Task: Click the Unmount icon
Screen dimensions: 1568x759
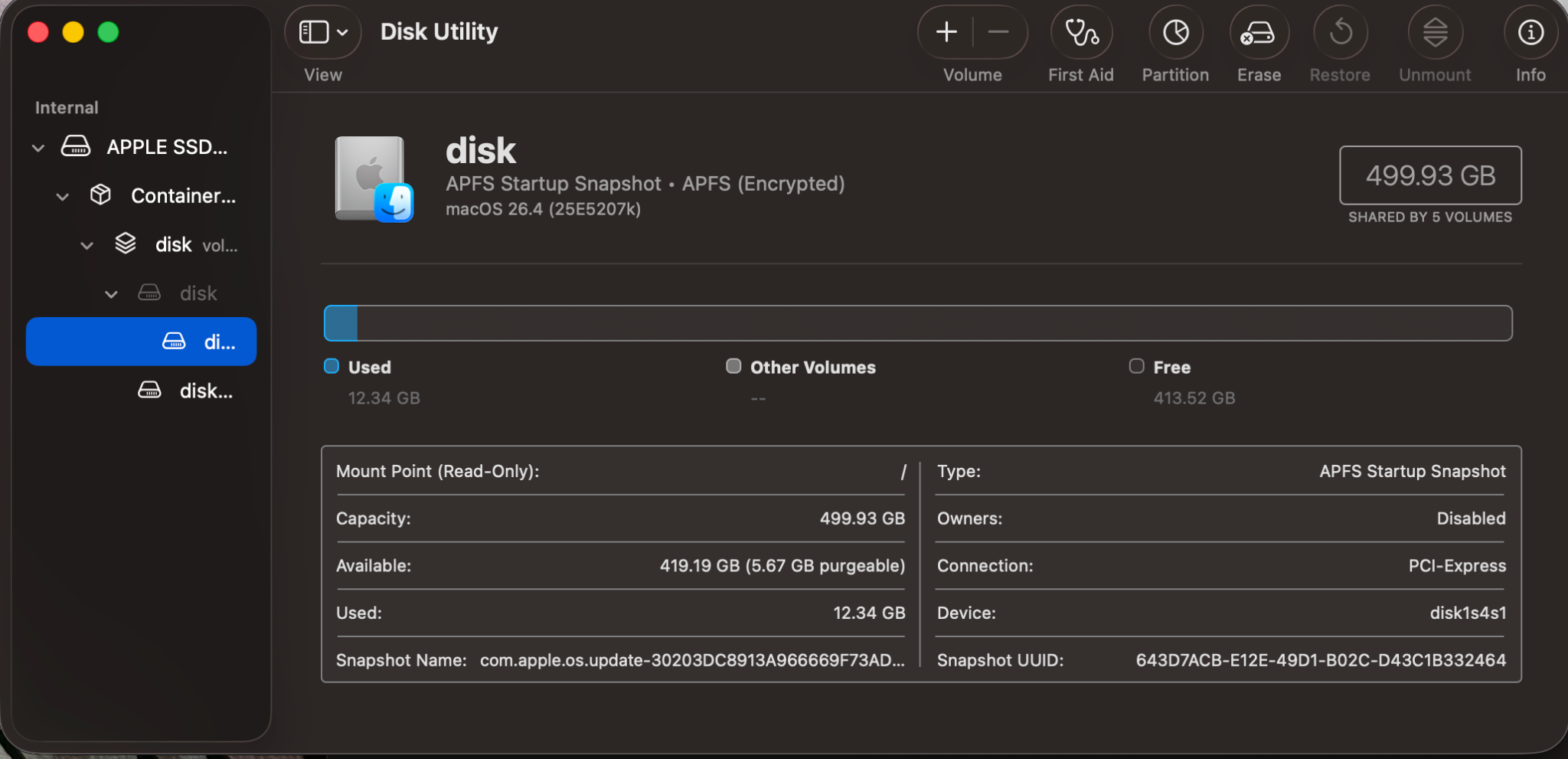Action: [x=1435, y=33]
